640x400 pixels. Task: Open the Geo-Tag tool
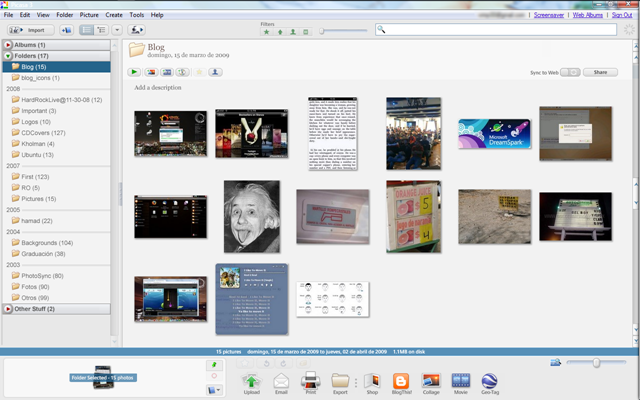[490, 384]
